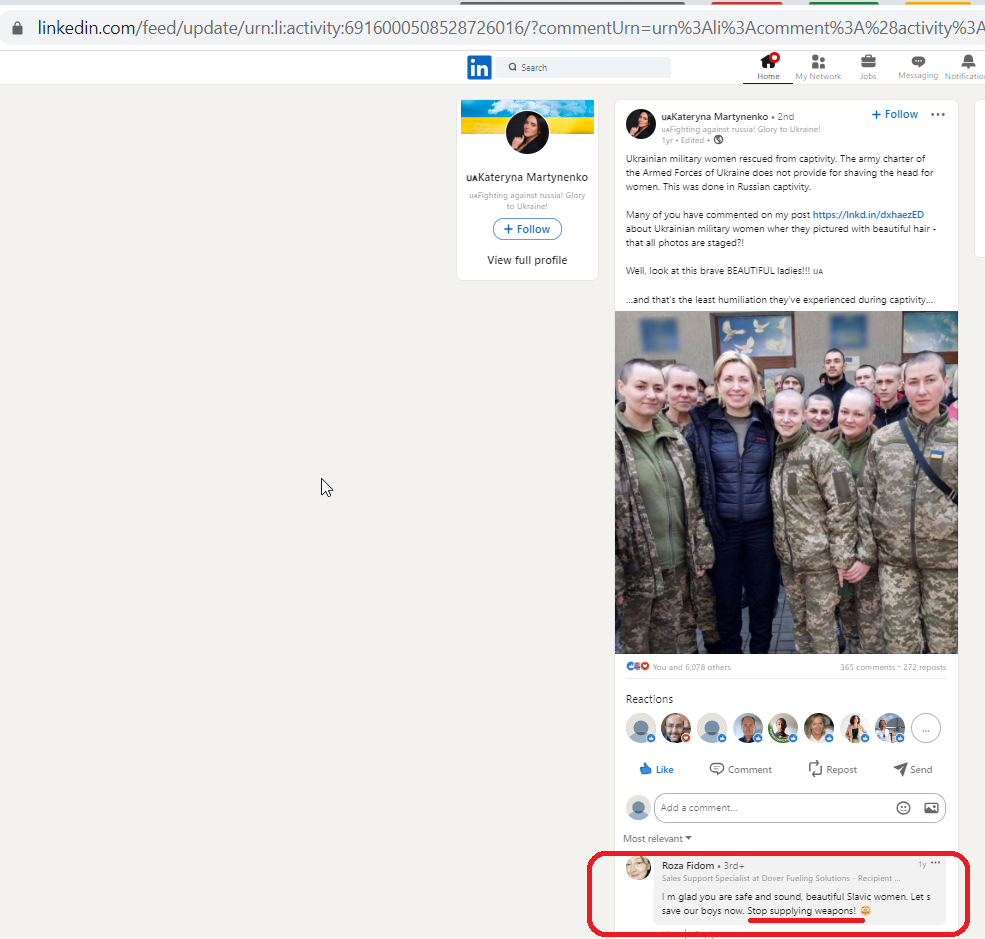Show more reactions with the ellipsis circle
Screen dimensions: 985x939
pyautogui.click(x=926, y=729)
